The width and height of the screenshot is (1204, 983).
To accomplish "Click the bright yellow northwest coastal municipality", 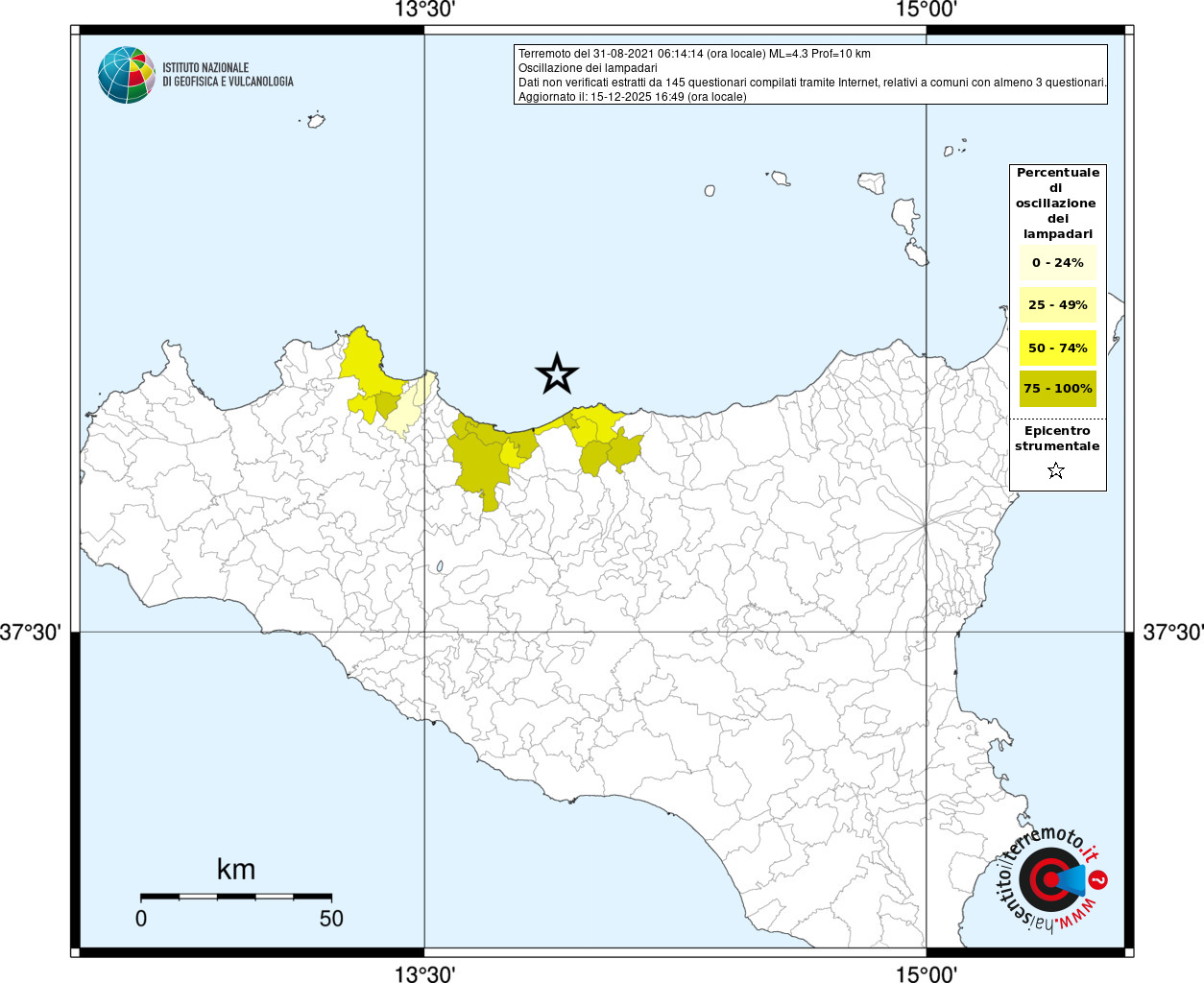I will pos(365,363).
